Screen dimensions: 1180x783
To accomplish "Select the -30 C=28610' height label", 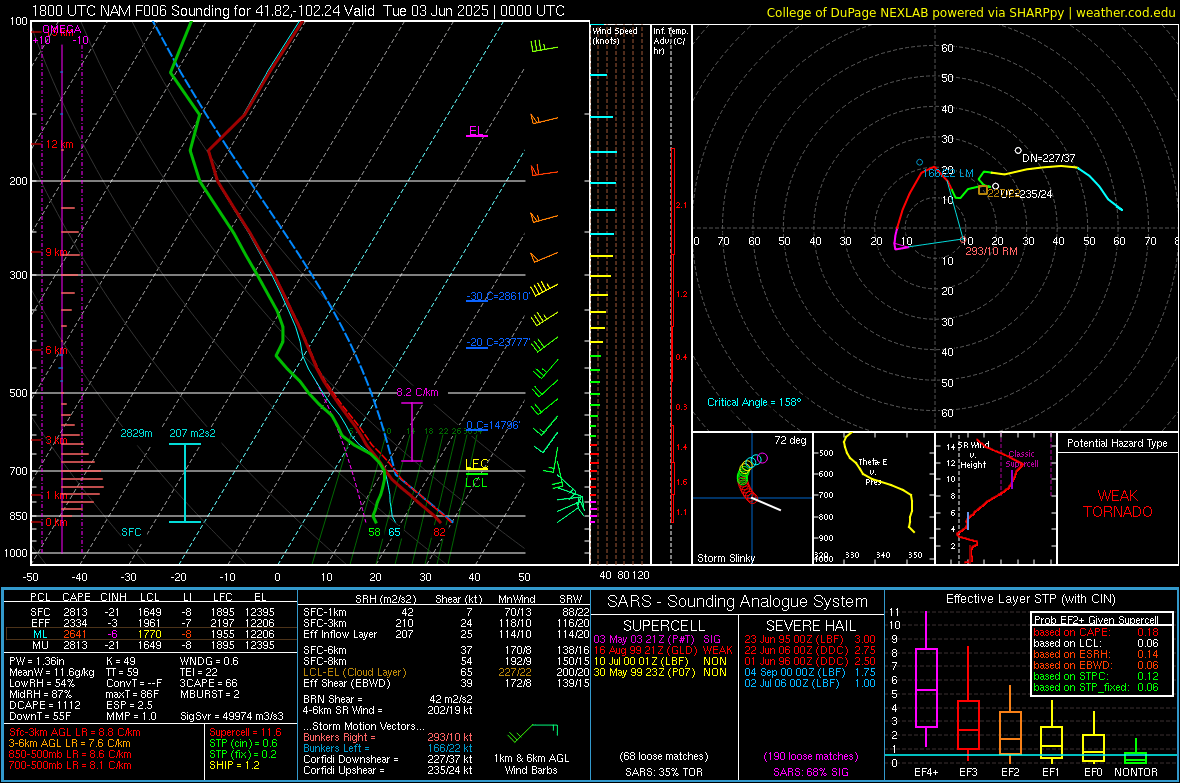I will tap(497, 296).
